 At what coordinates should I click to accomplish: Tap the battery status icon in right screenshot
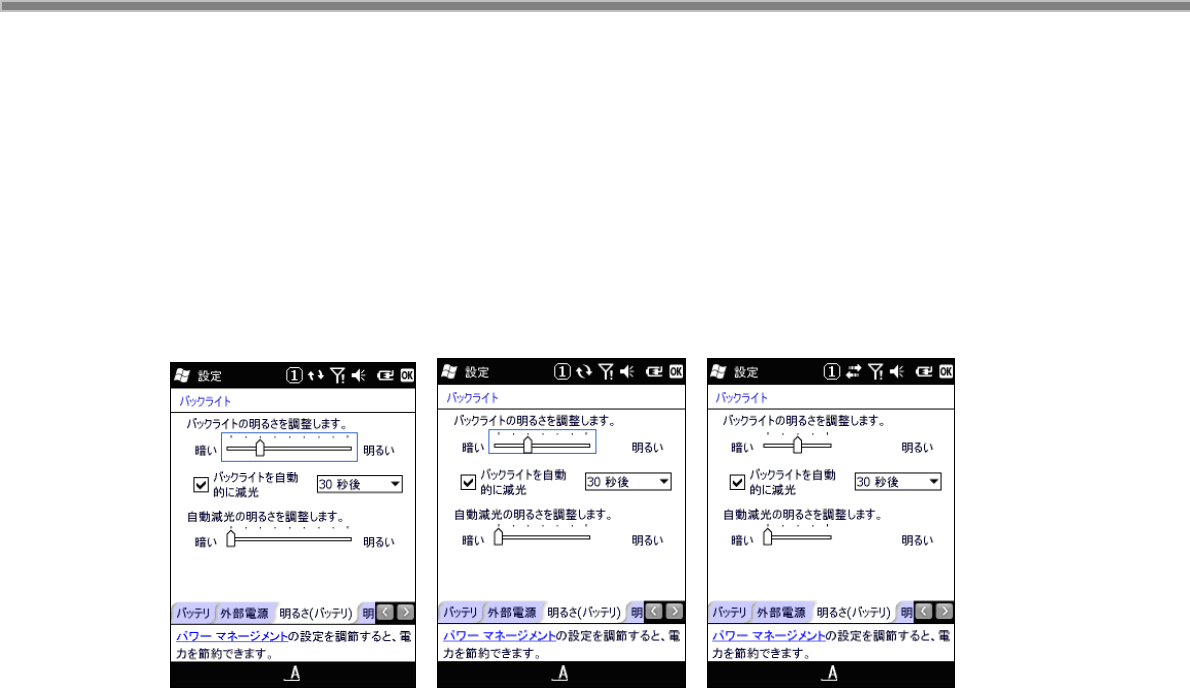point(924,372)
